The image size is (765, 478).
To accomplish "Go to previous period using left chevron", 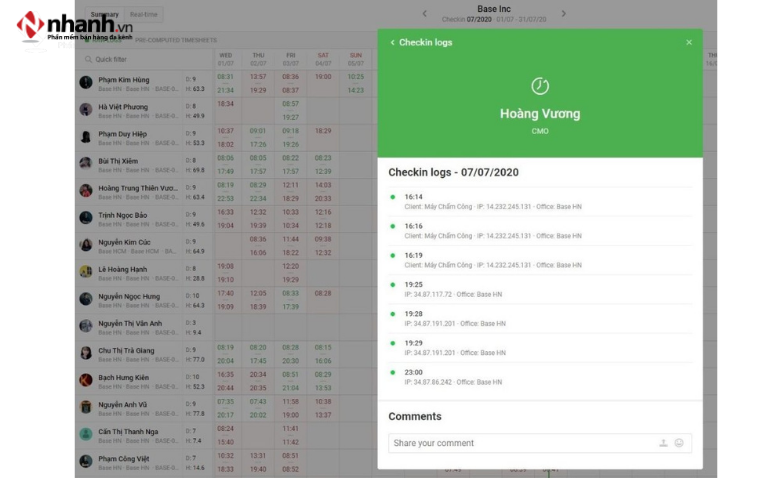I will click(x=424, y=14).
